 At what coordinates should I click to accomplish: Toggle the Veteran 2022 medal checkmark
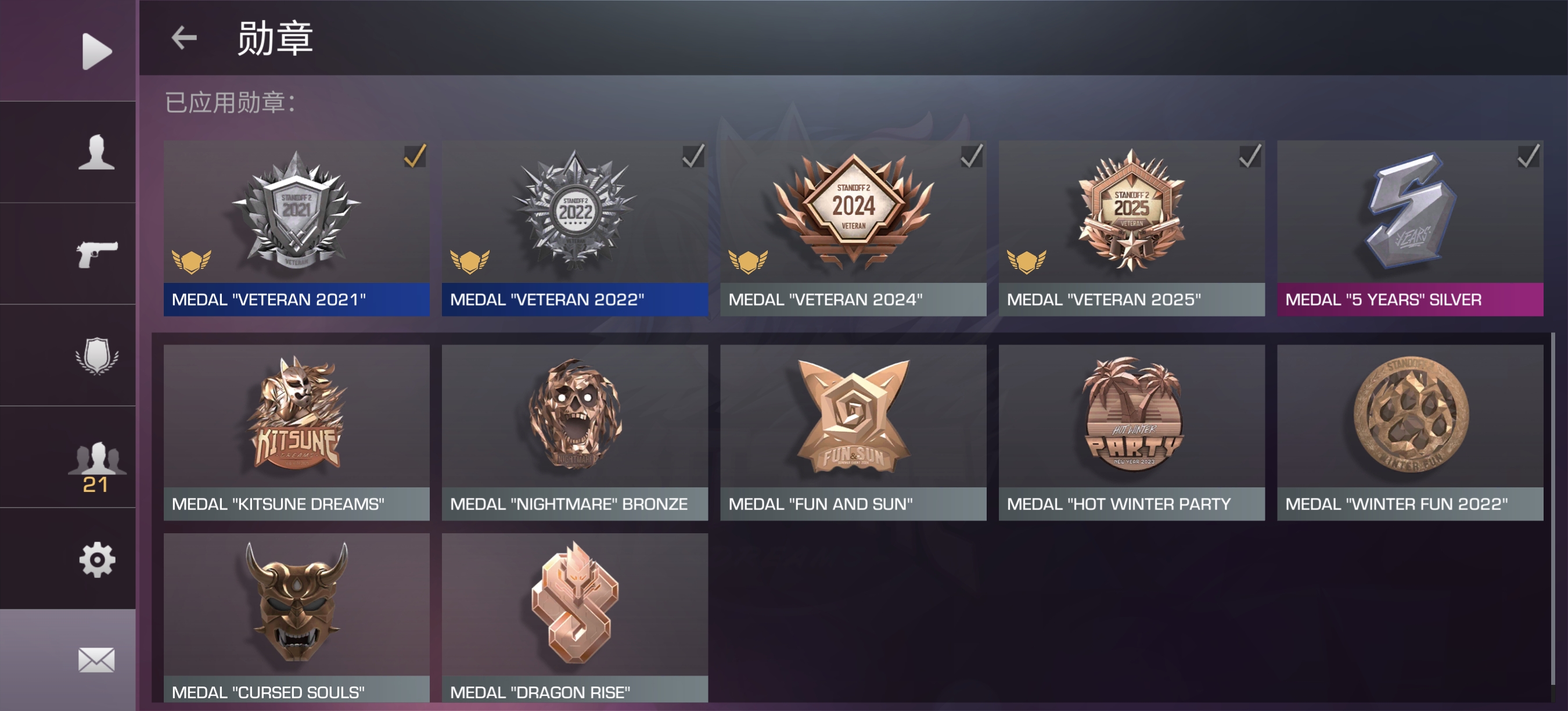693,156
